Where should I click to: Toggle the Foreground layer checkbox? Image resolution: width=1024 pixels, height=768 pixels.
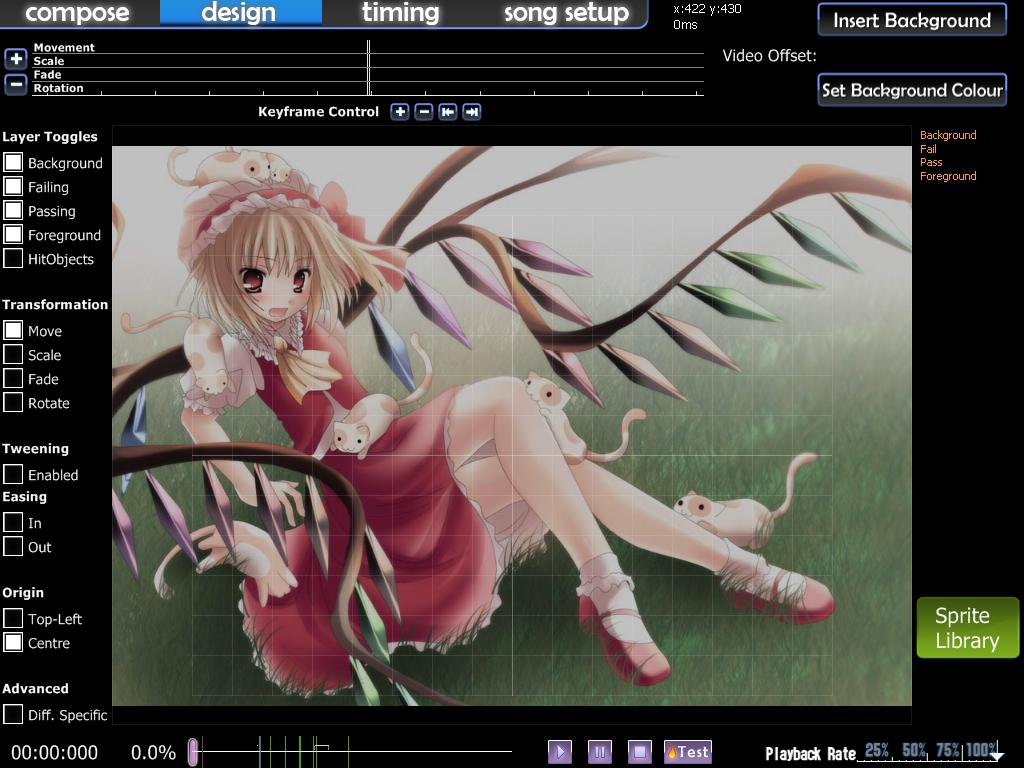click(x=13, y=234)
